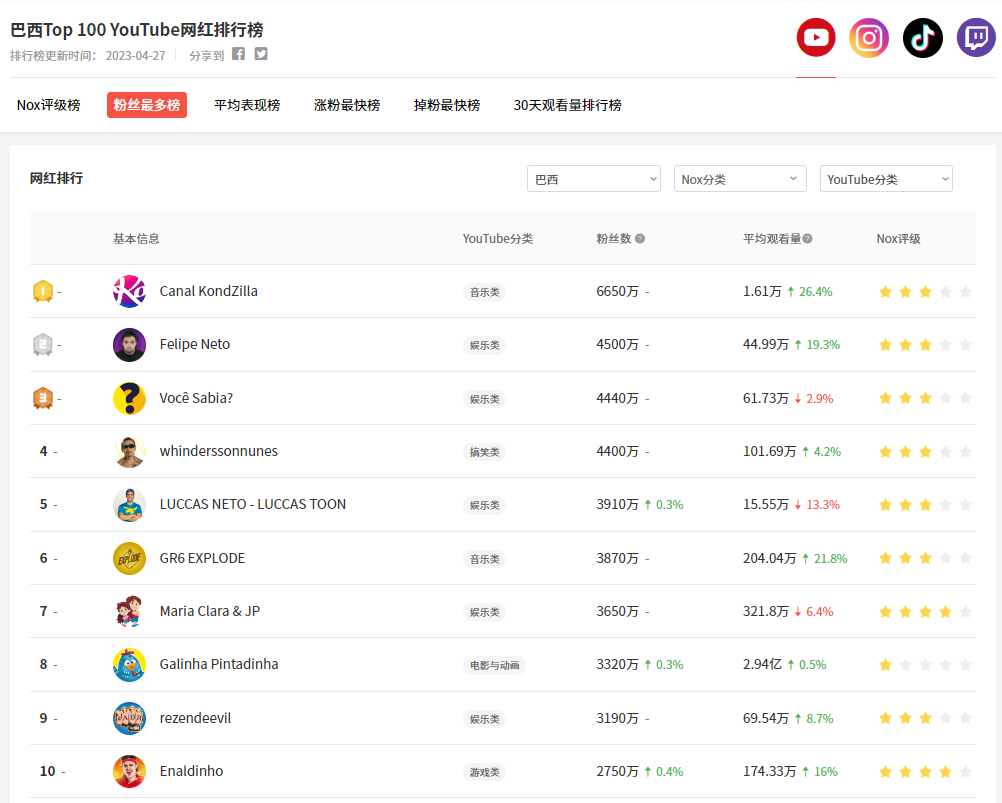
Task: Select the Instagram platform icon
Action: (868, 37)
